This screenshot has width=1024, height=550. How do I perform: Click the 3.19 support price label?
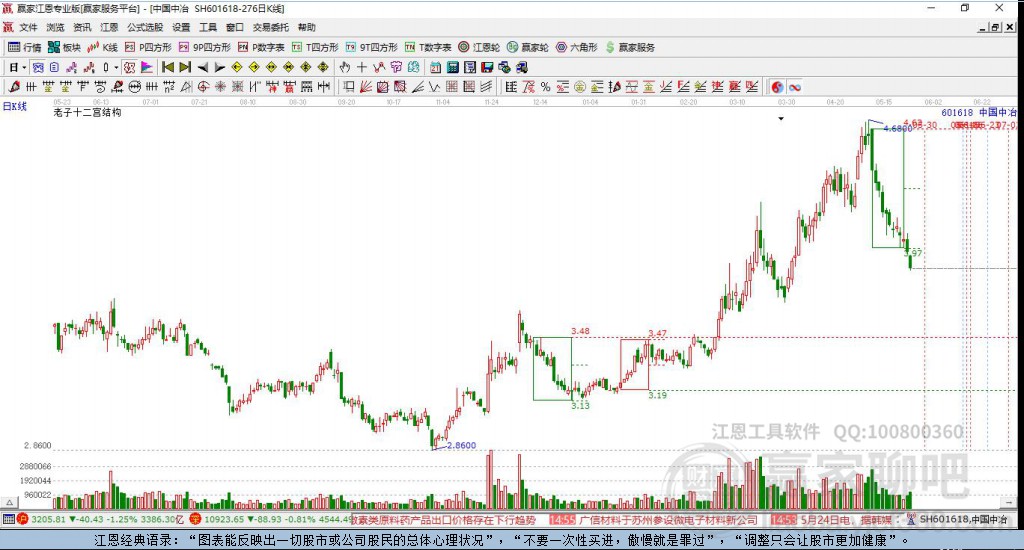(x=658, y=395)
